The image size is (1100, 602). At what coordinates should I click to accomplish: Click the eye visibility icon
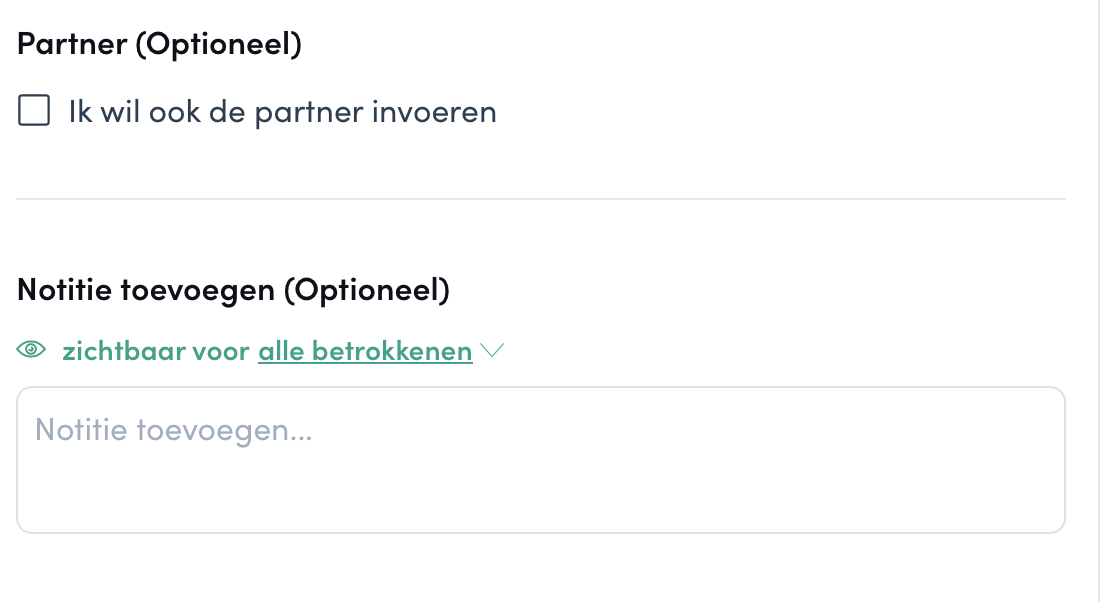pos(32,349)
